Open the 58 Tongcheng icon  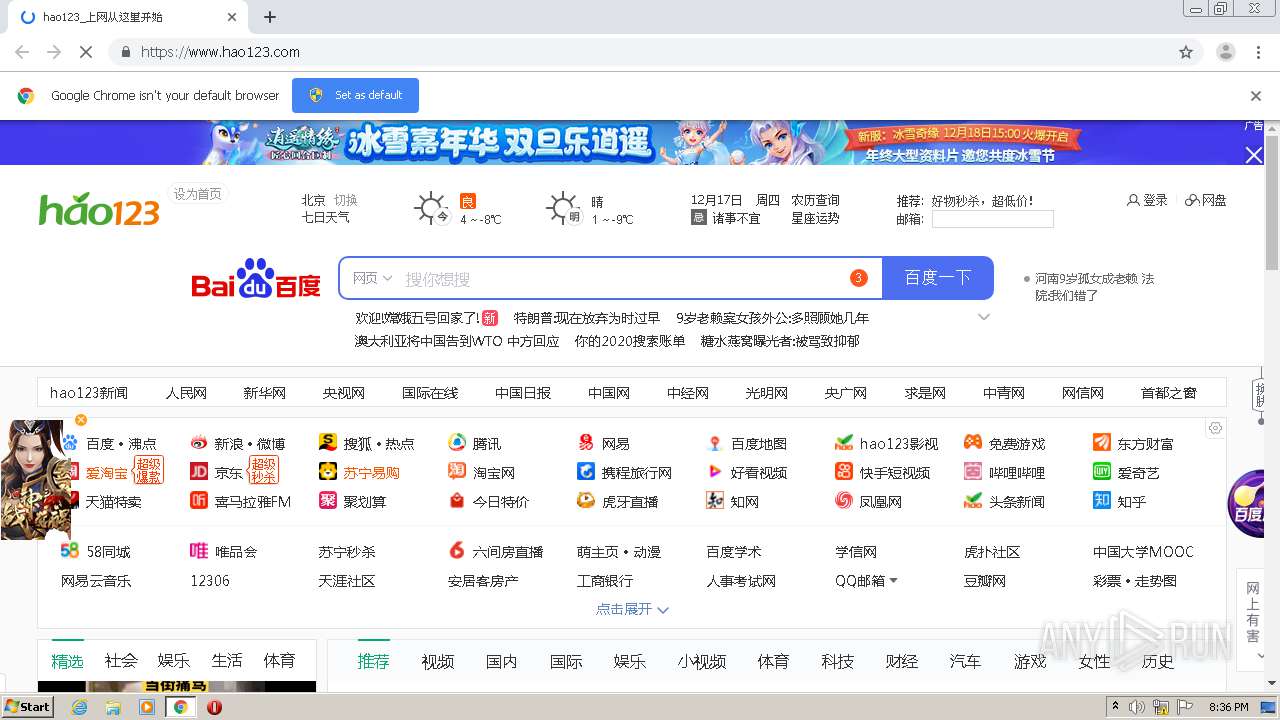70,550
